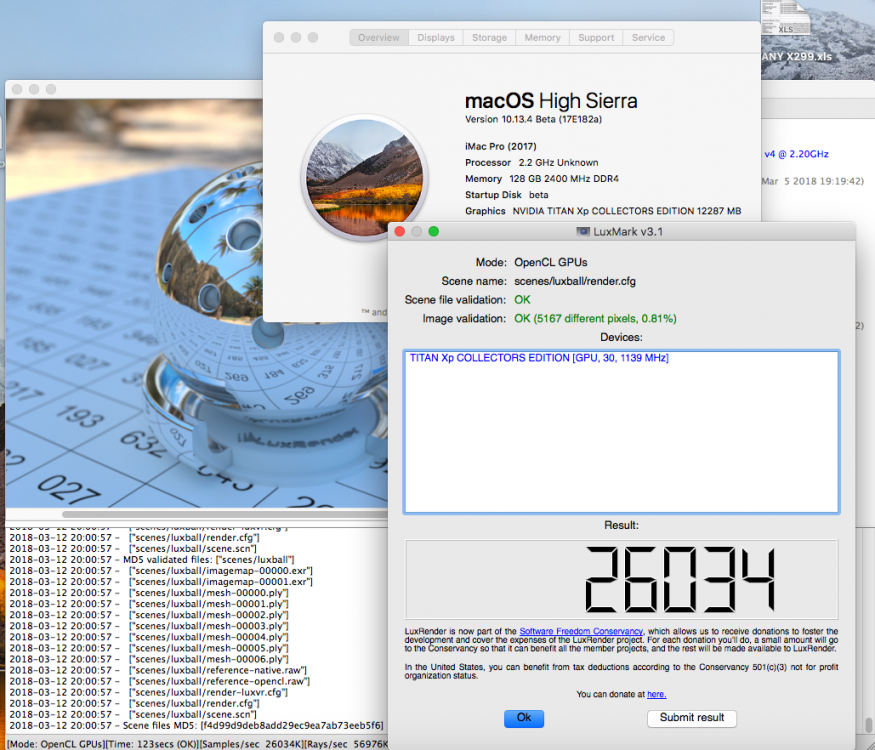
Task: Open the XLS file icon on the desktop
Action: point(786,17)
